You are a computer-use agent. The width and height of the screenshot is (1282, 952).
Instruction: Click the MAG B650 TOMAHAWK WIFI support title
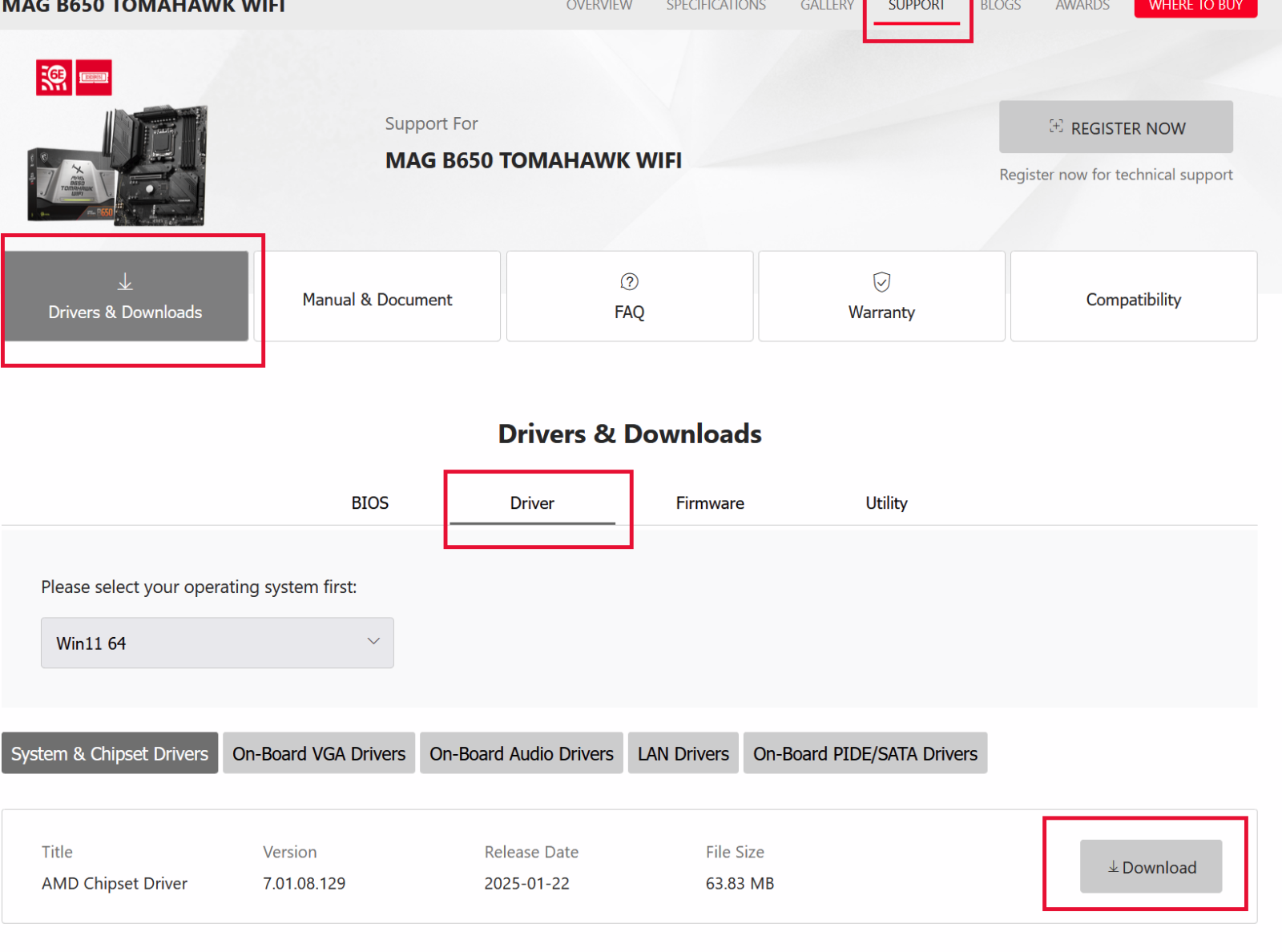coord(534,160)
